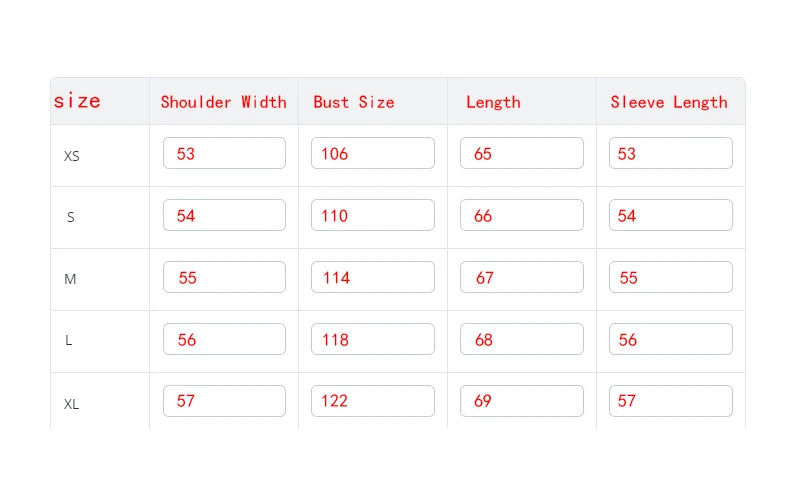Viewport: 800px width, 497px height.
Task: Select the L Bust Size field showing 118
Action: (373, 339)
